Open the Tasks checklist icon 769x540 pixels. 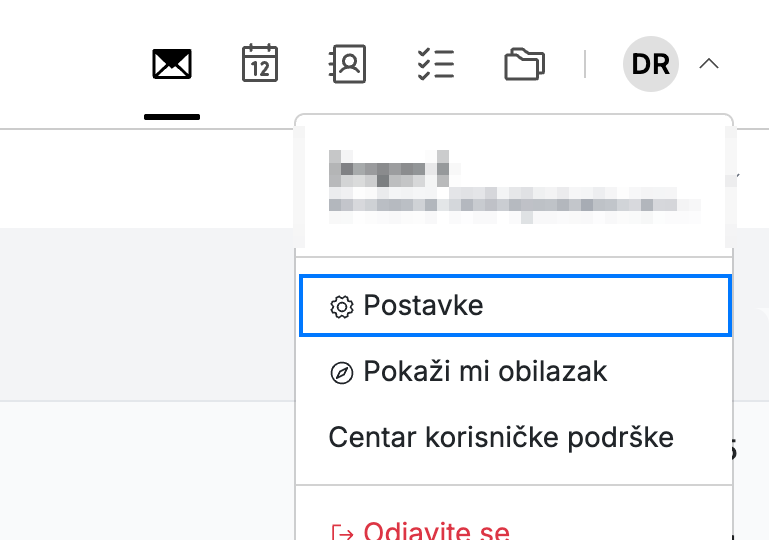tap(436, 64)
